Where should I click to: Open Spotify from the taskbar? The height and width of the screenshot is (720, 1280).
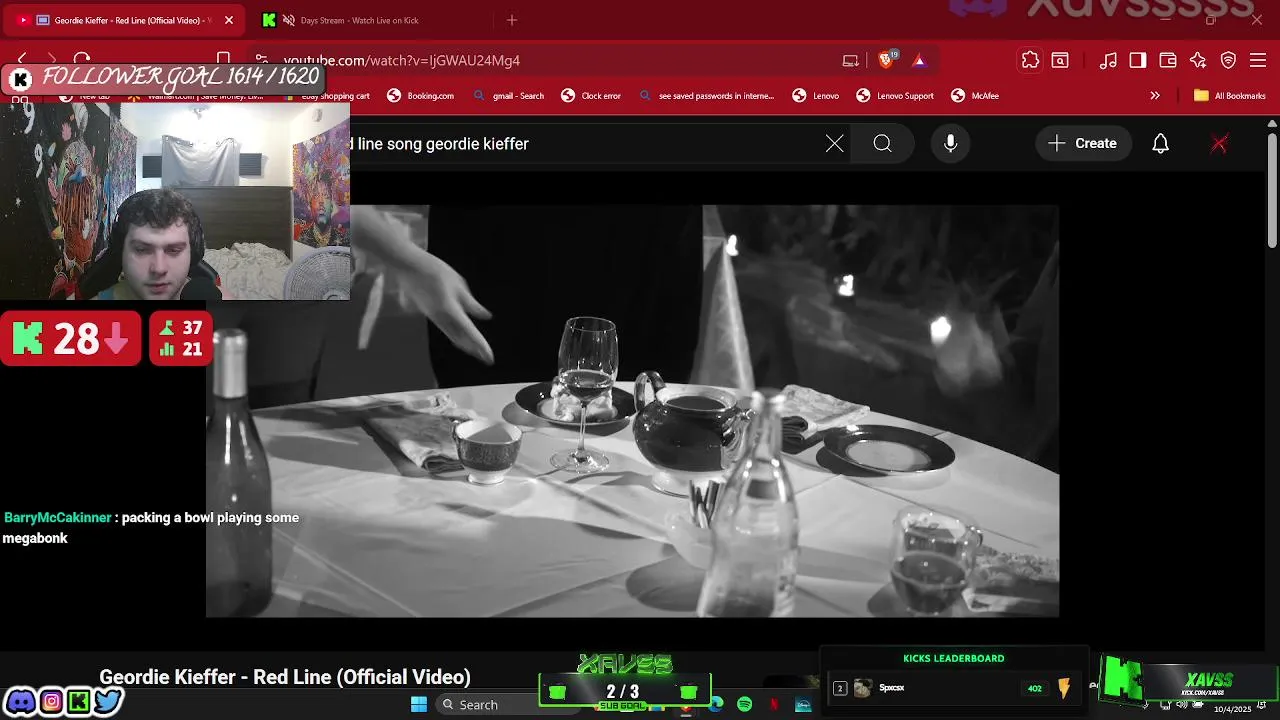coord(745,704)
